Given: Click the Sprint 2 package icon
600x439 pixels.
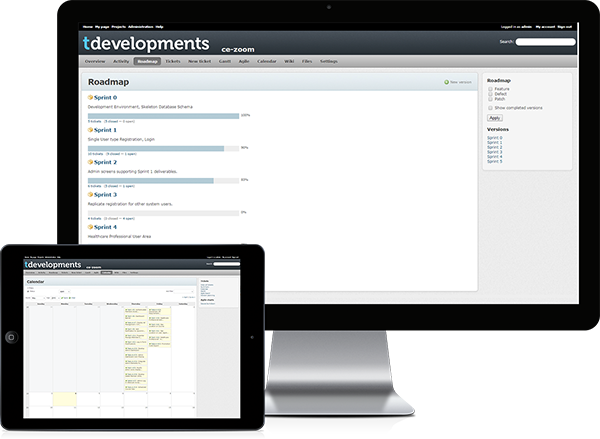Looking at the screenshot, I should point(90,162).
